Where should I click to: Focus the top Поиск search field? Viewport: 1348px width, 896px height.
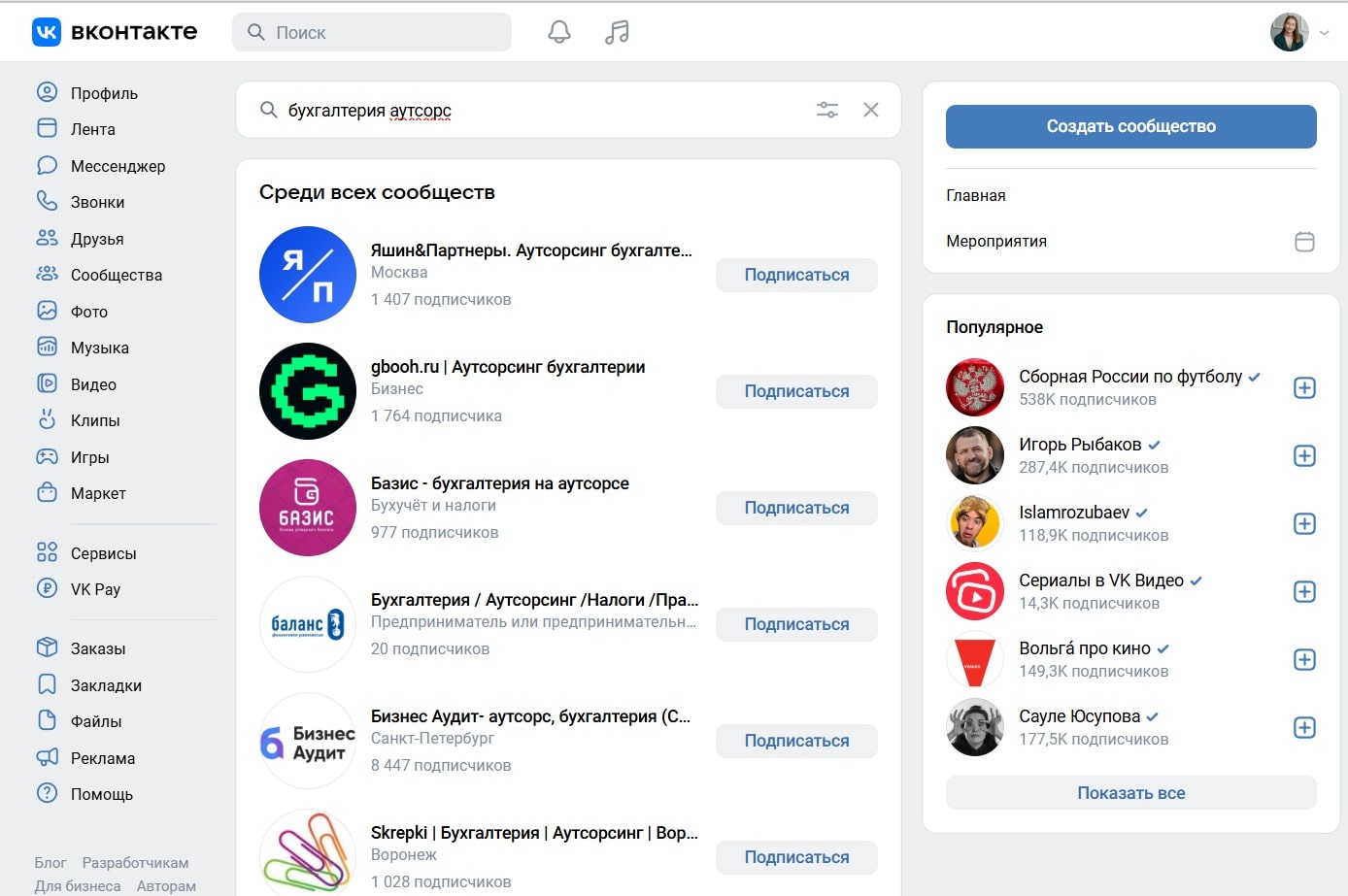click(x=372, y=32)
